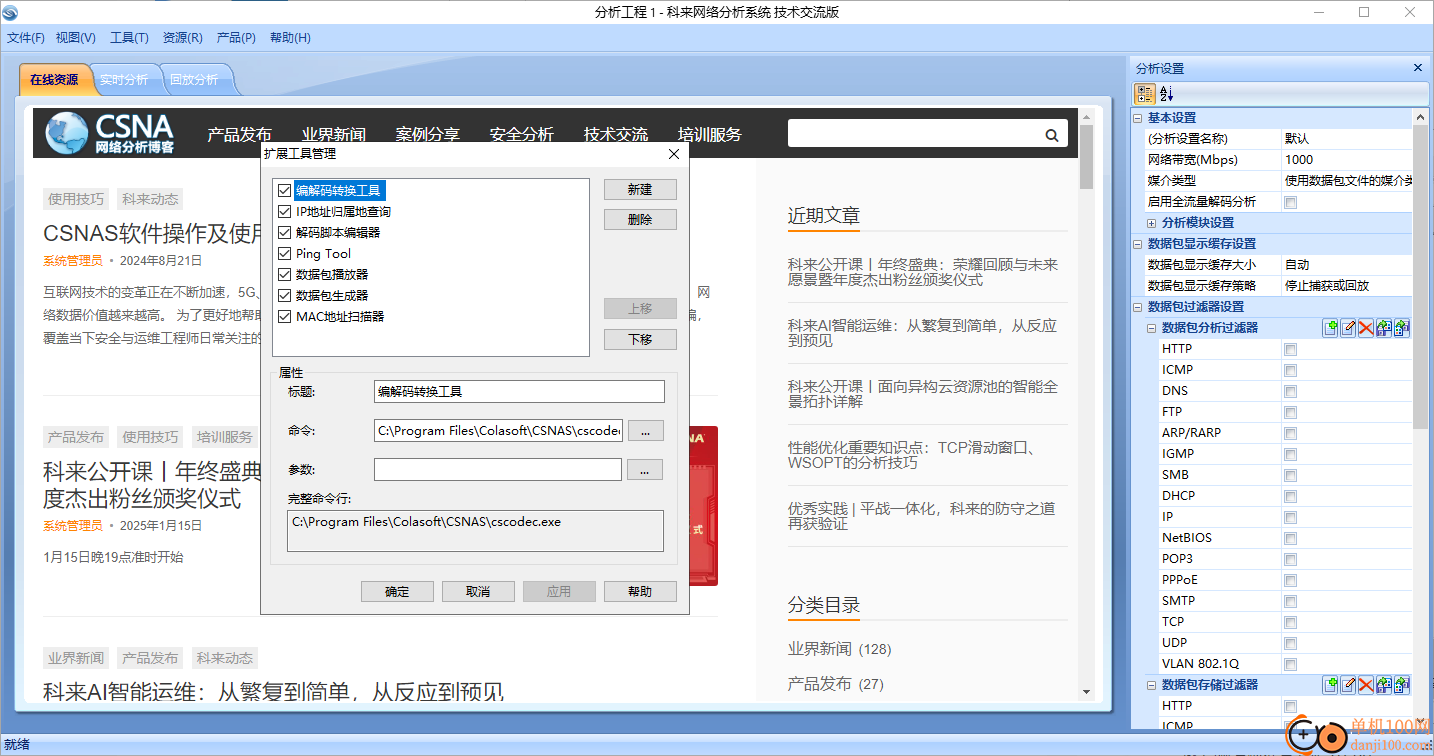Click the web page scroll-down arrow
1434x756 pixels.
point(1086,692)
